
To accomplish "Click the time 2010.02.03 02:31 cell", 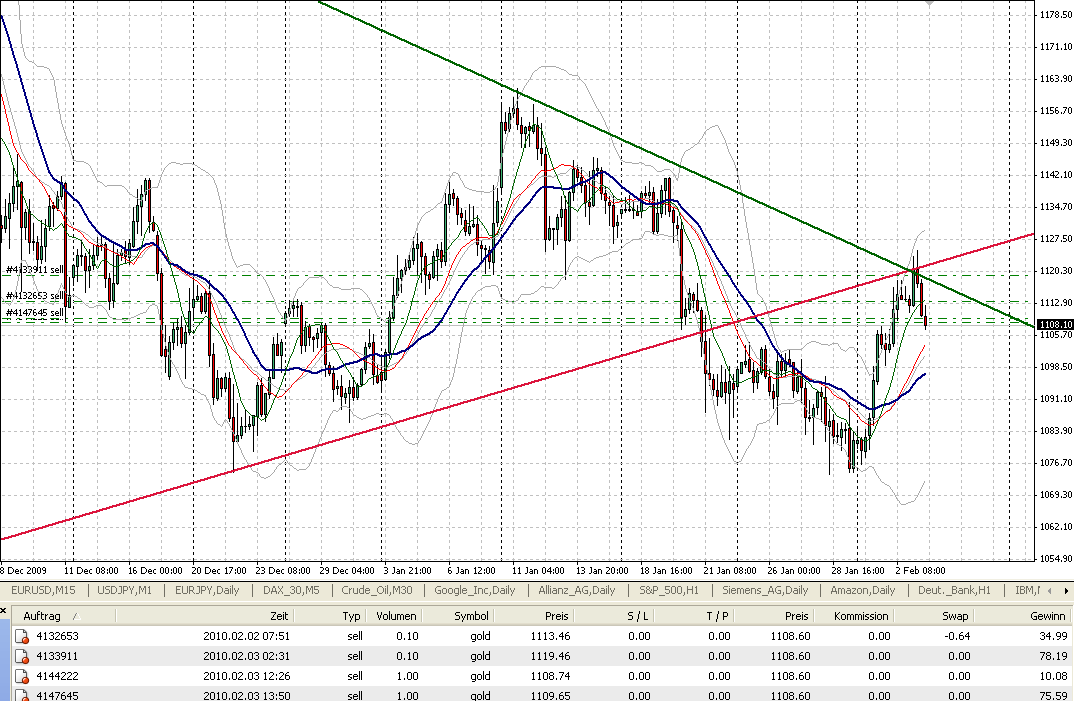I will point(247,656).
